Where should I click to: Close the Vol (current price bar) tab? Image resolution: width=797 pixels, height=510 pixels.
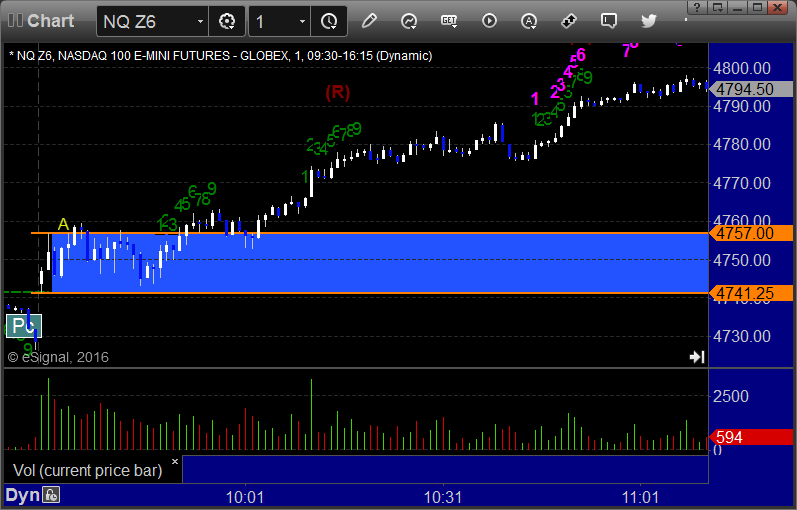pos(175,462)
